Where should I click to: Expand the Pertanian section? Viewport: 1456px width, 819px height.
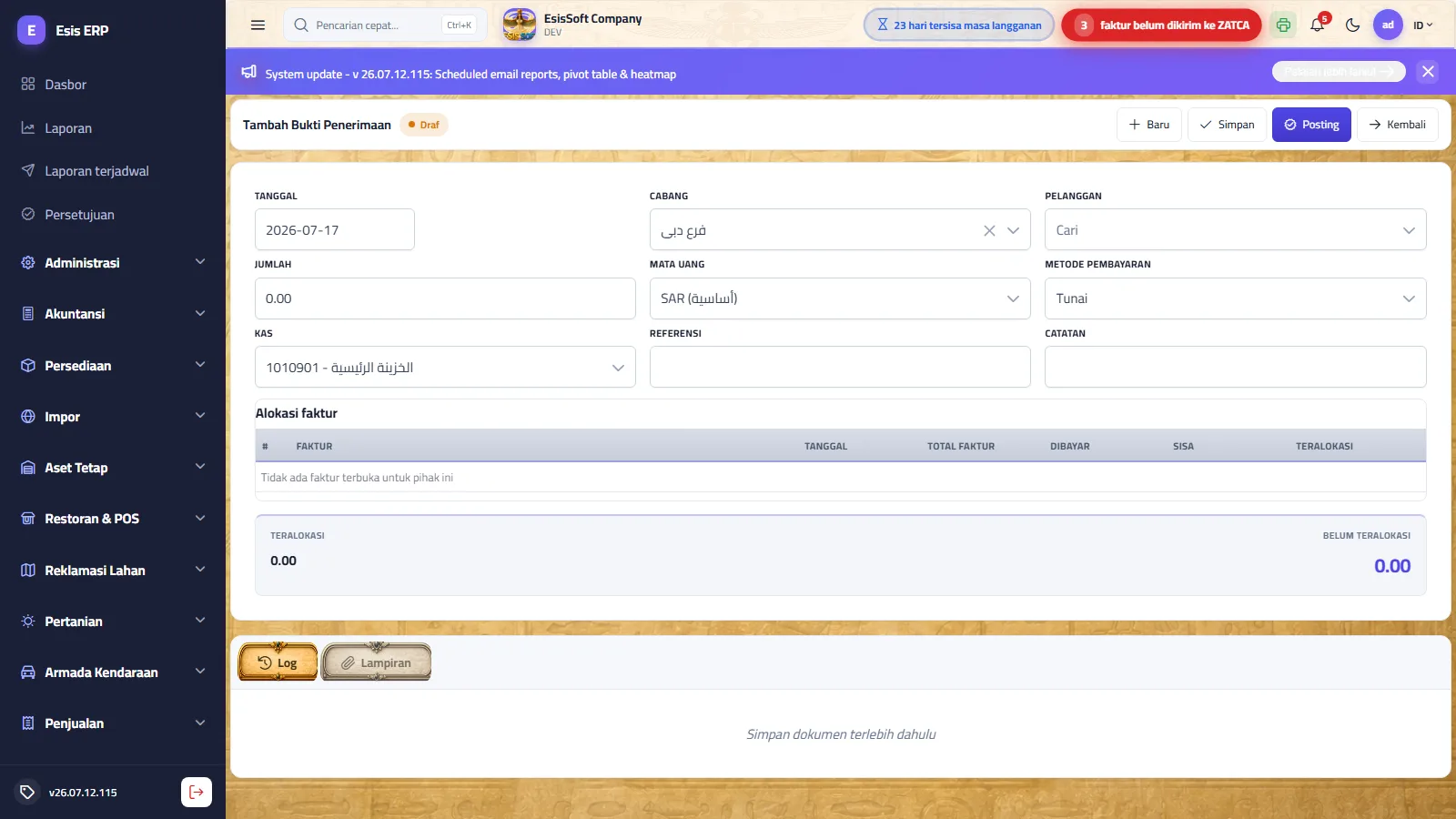point(113,622)
